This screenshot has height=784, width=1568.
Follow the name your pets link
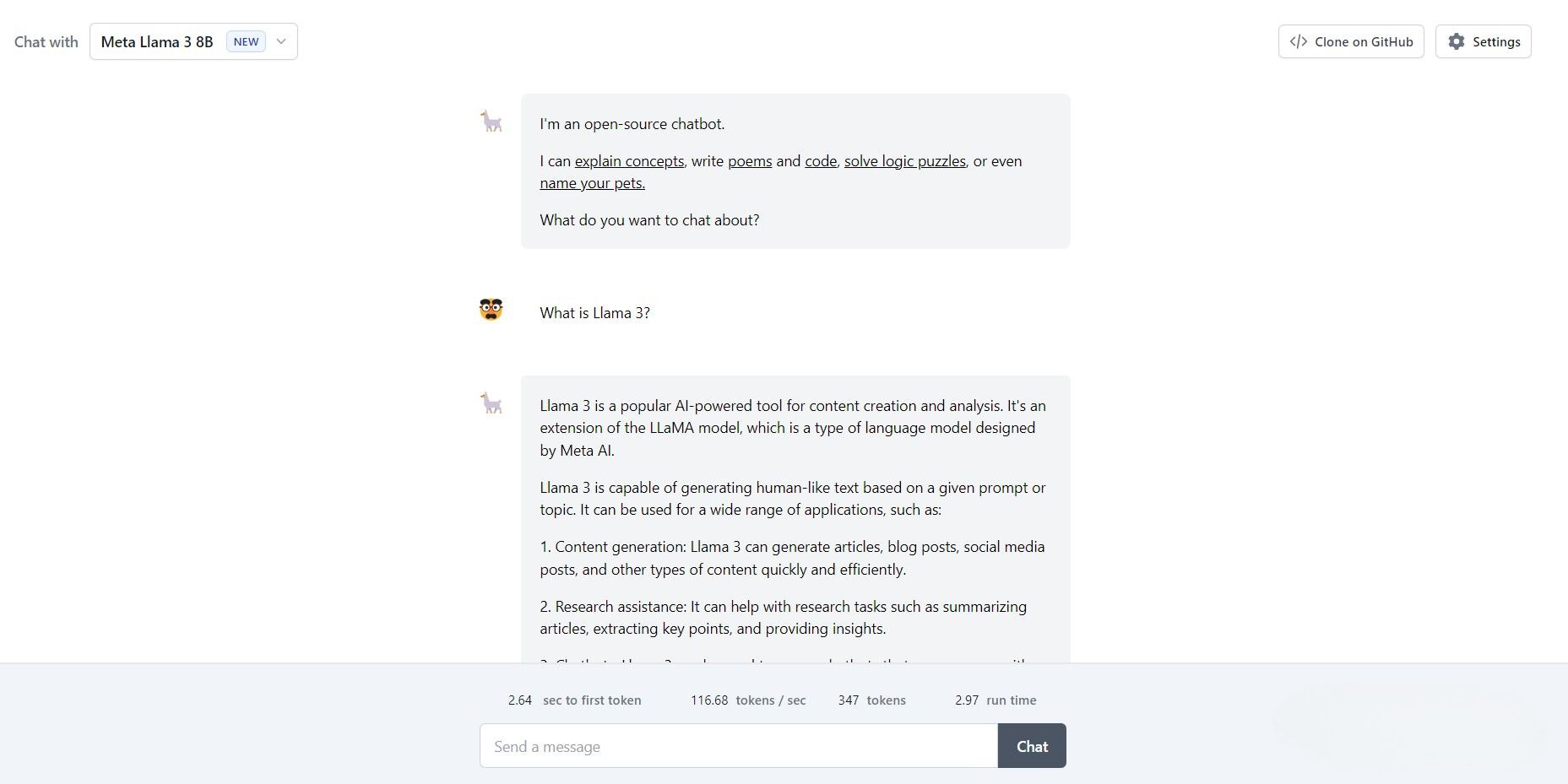593,183
